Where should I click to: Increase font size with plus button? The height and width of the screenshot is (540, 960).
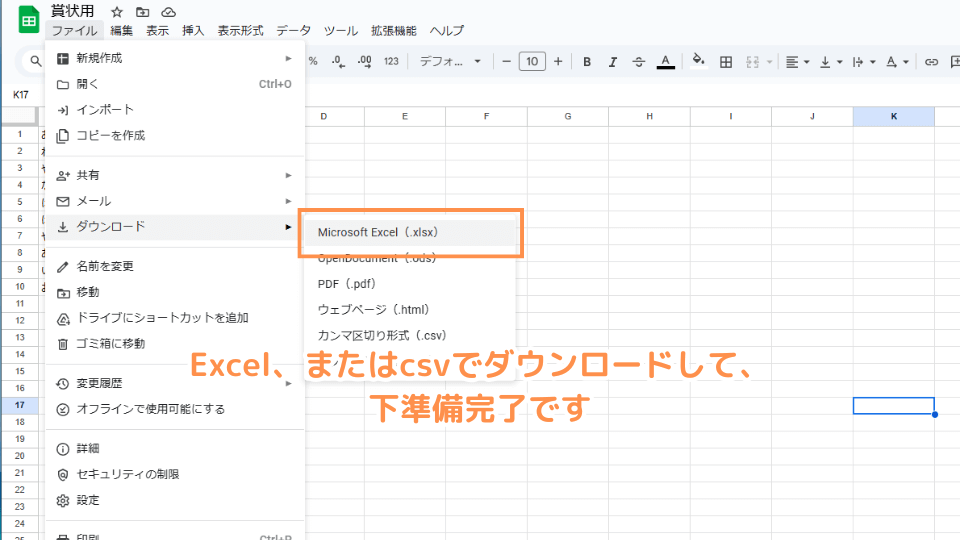[558, 61]
